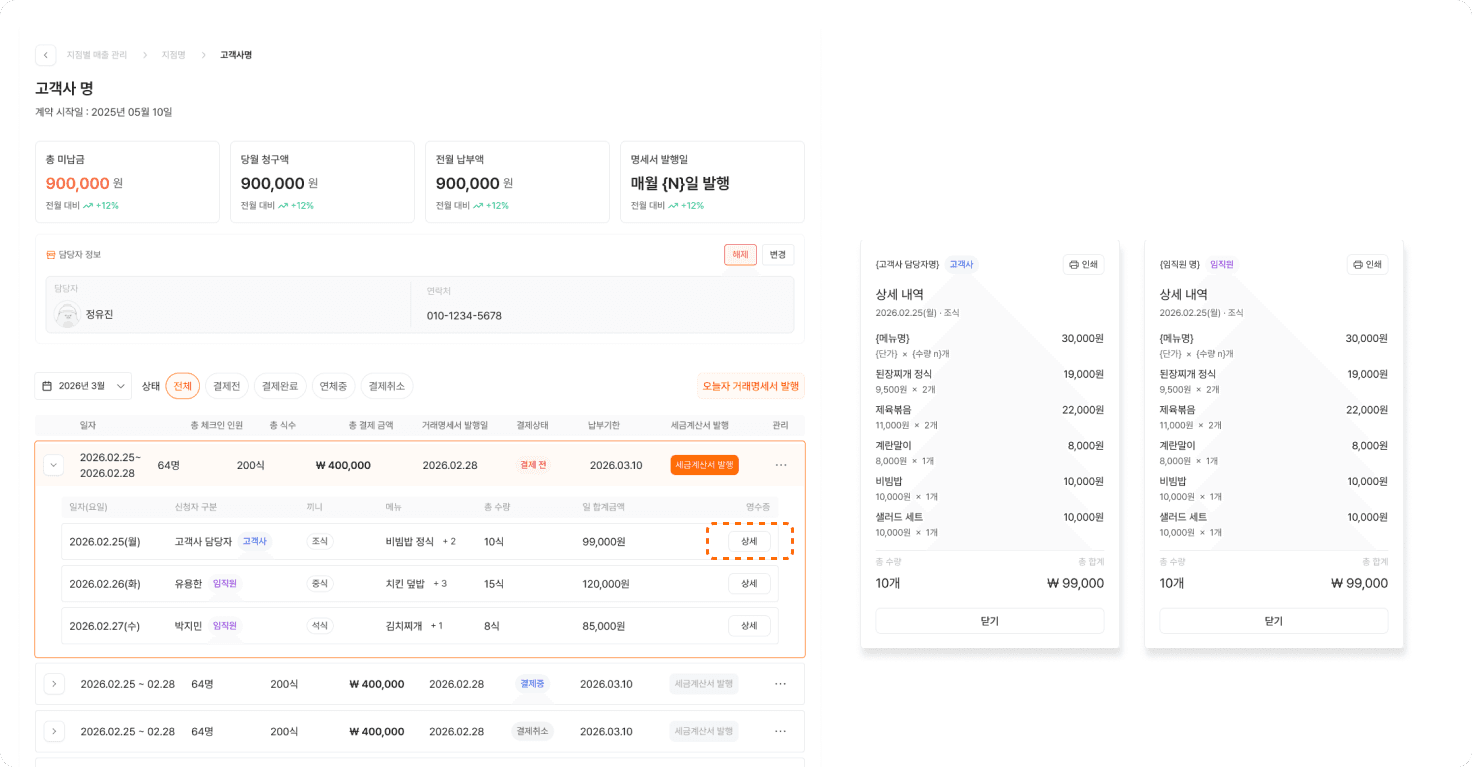Viewport: 1472px width, 768px height.
Task: Open more options for the 결제취소 row
Action: click(x=781, y=731)
